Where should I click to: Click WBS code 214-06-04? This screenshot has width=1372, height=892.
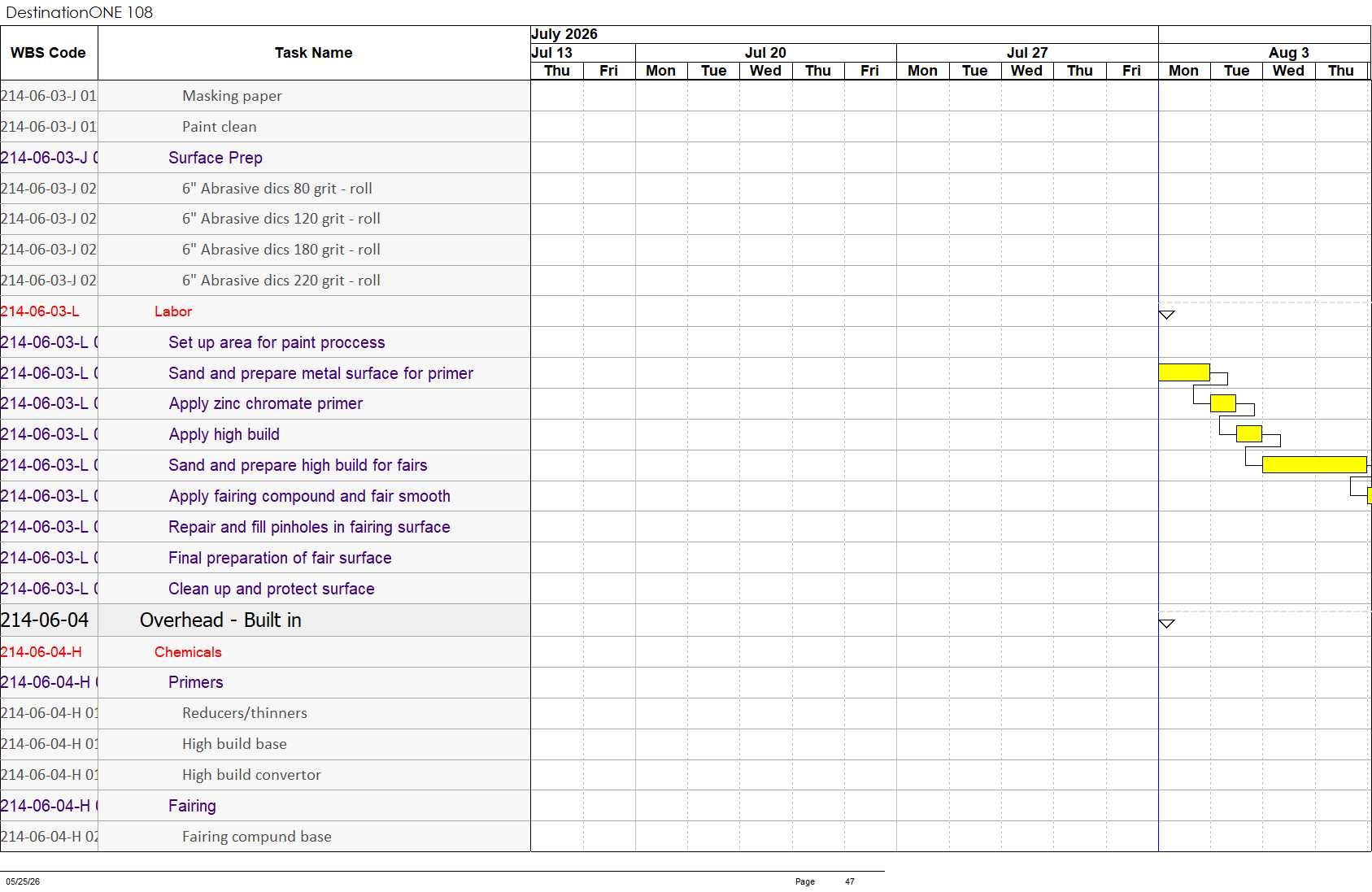(x=45, y=620)
